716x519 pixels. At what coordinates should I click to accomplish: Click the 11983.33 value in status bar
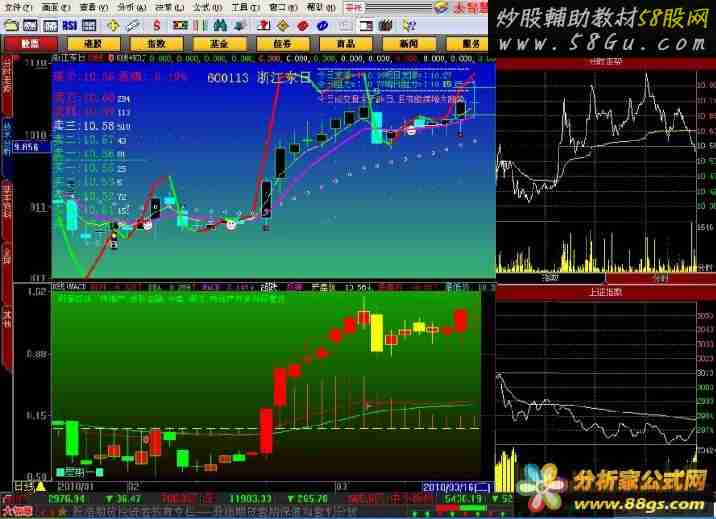coord(250,499)
